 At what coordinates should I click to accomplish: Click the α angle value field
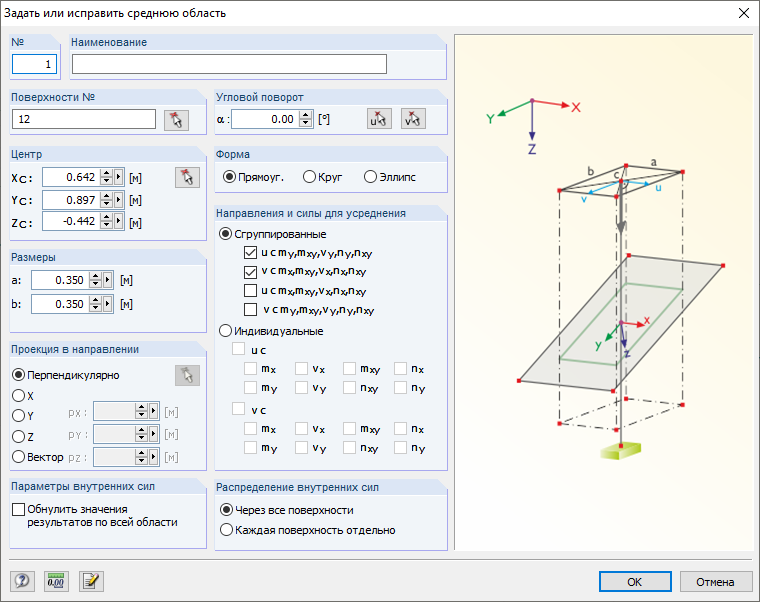tap(266, 119)
